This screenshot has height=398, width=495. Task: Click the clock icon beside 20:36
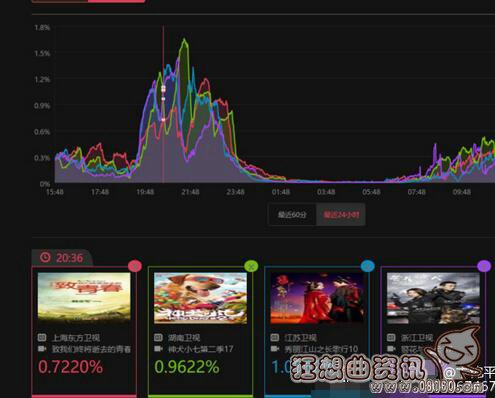click(x=45, y=257)
